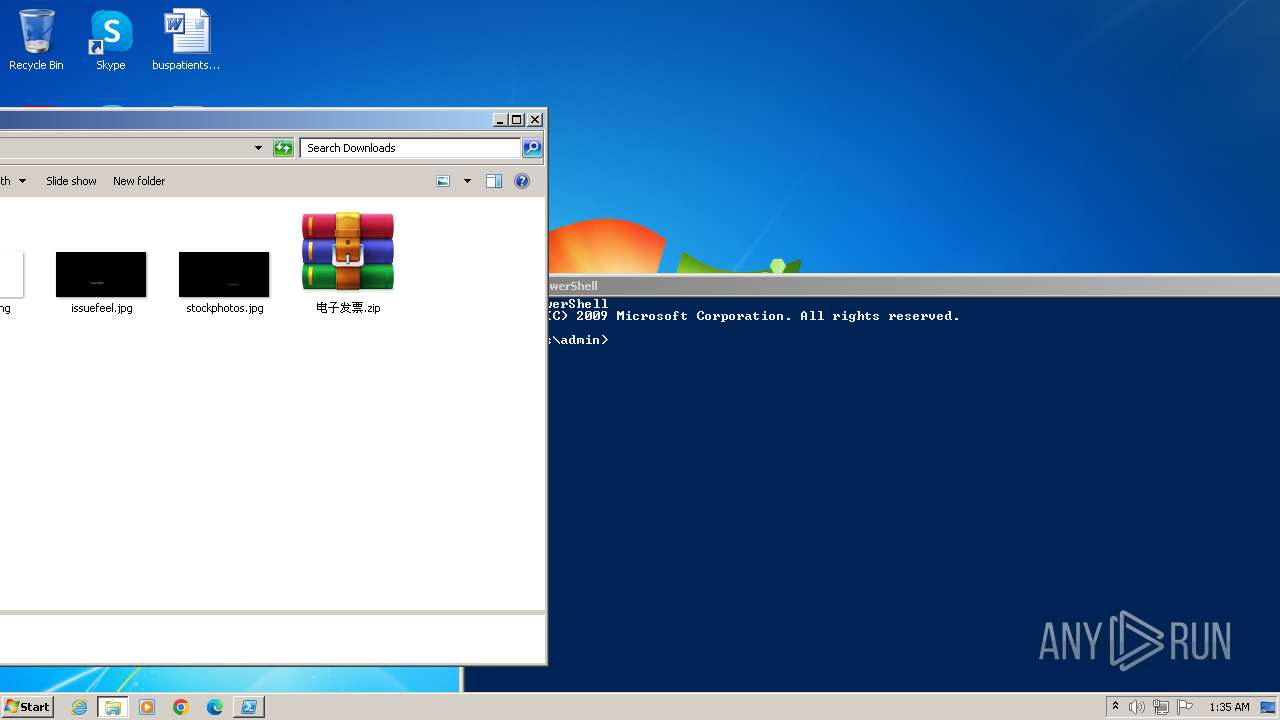This screenshot has width=1280, height=720.
Task: Open the Start menu
Action: click(x=28, y=707)
